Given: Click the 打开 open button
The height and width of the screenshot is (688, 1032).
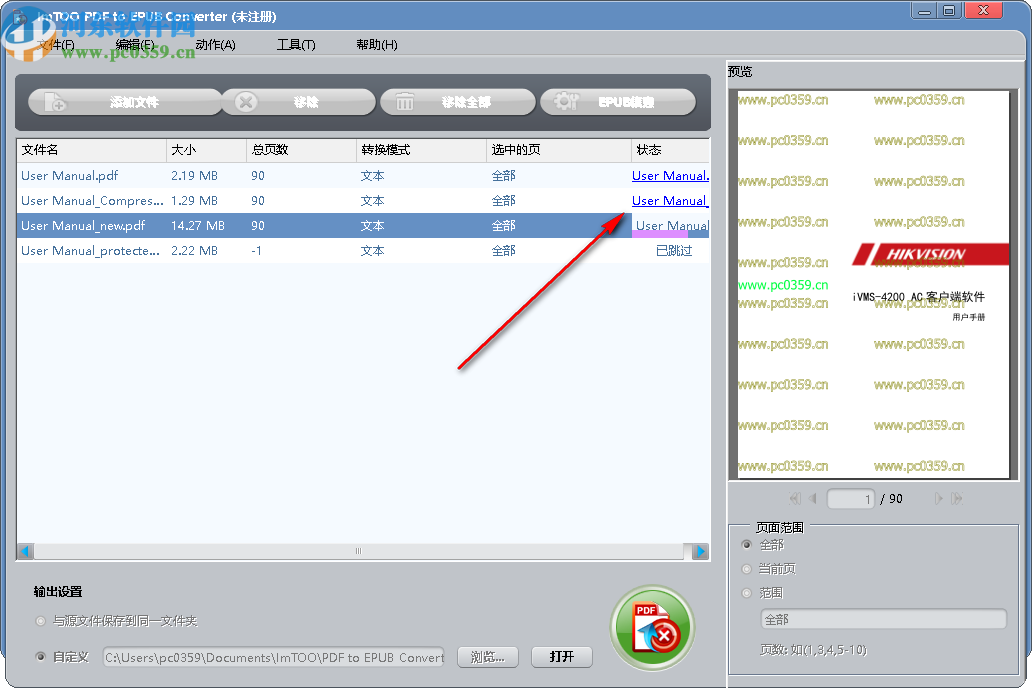Looking at the screenshot, I should pos(563,657).
